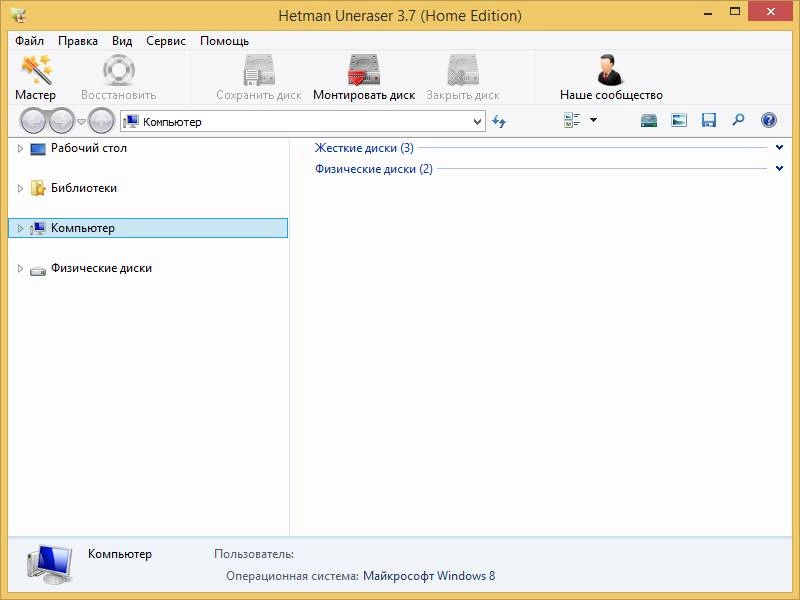The height and width of the screenshot is (600, 800).
Task: Expand Рабочий стол tree node
Action: (x=20, y=148)
